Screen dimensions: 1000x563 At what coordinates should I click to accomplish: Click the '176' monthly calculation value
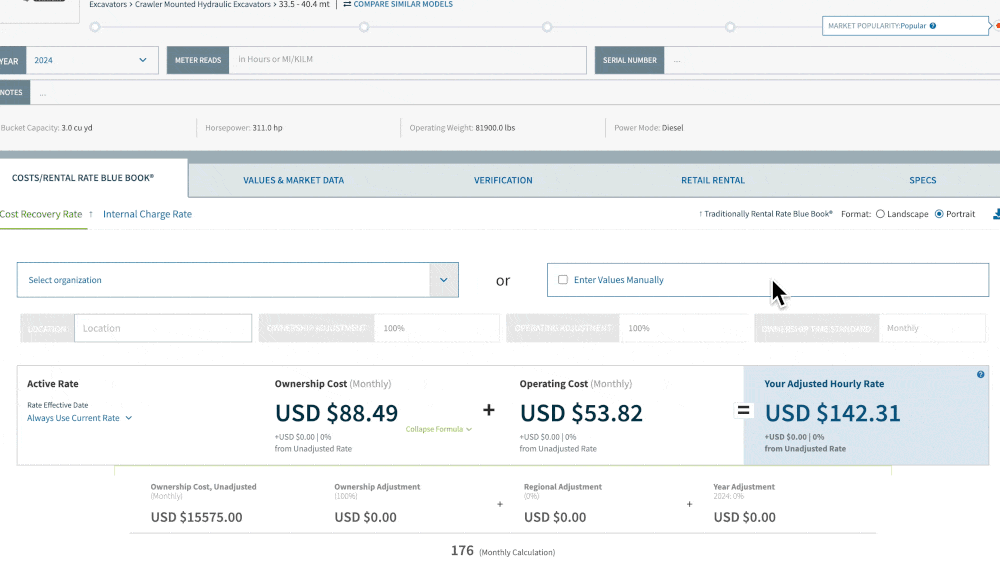tap(462, 550)
